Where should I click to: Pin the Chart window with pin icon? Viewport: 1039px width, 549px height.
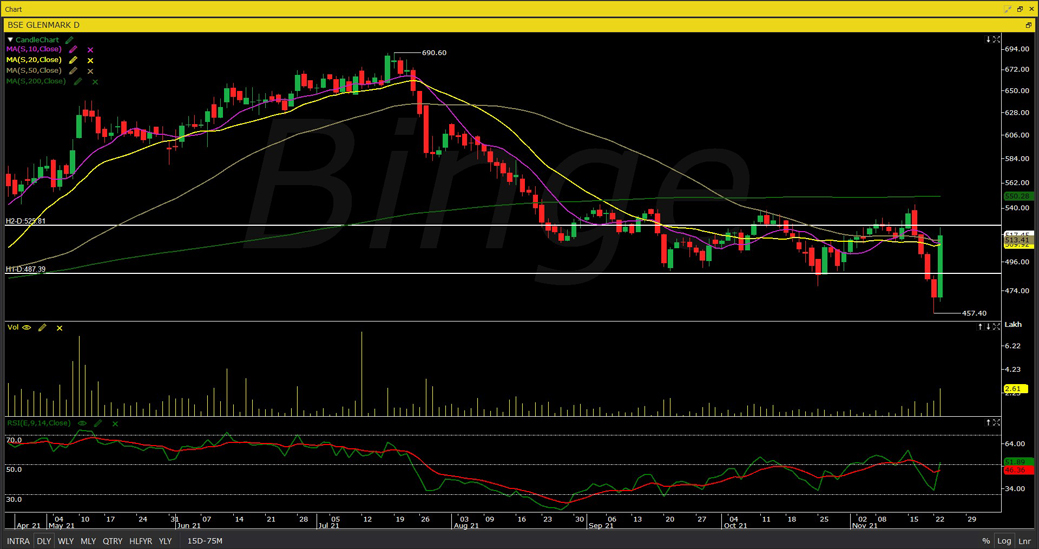[1008, 9]
